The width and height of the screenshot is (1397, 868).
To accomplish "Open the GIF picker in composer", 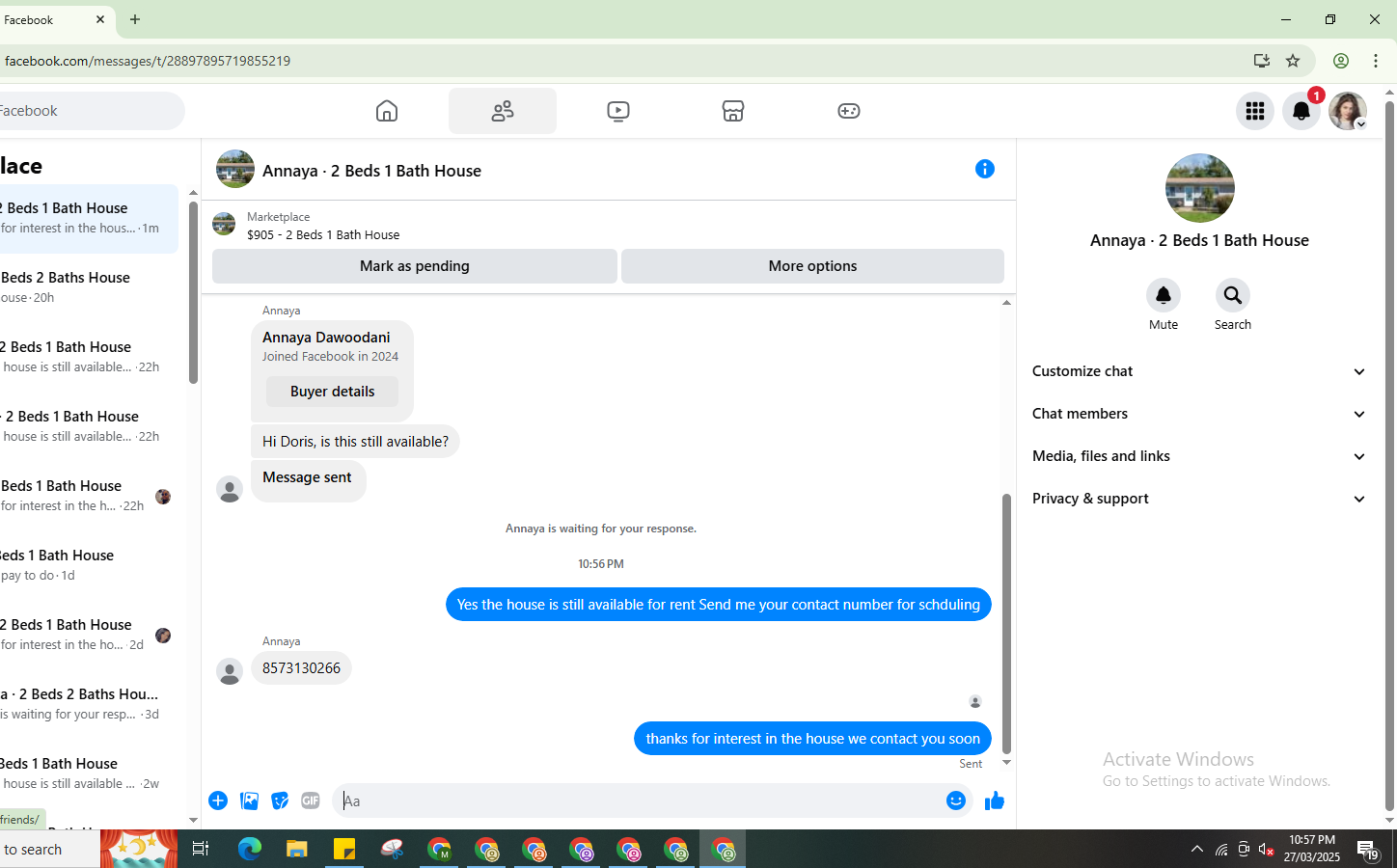I will pyautogui.click(x=310, y=800).
